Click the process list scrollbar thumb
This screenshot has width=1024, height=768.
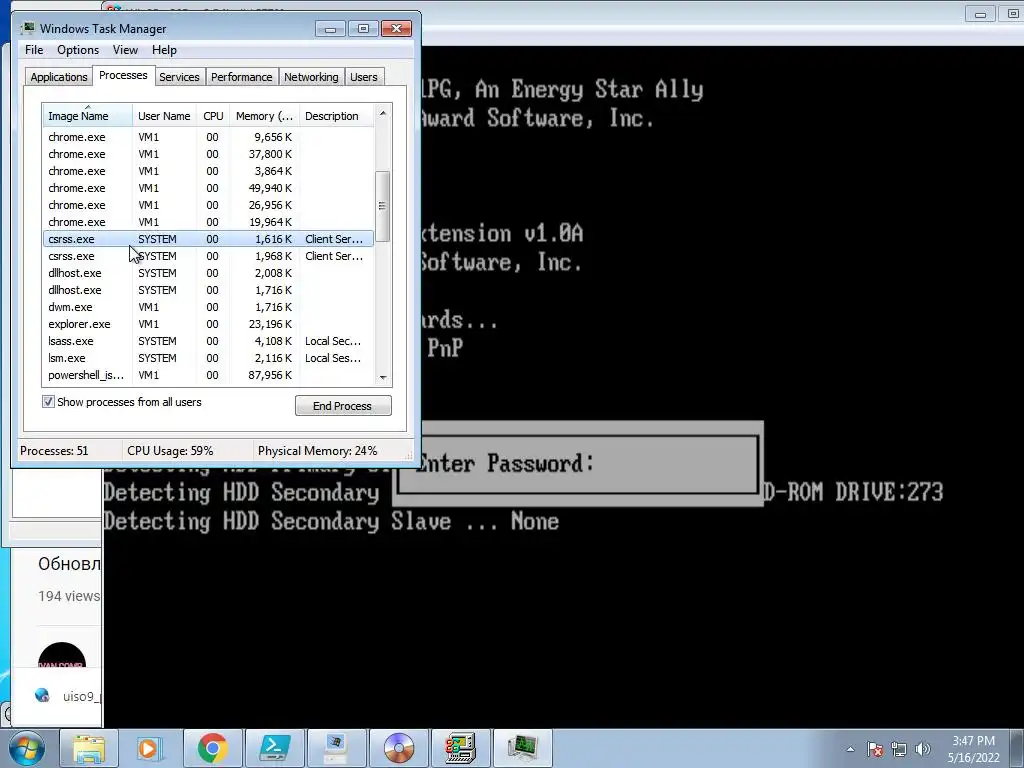383,206
